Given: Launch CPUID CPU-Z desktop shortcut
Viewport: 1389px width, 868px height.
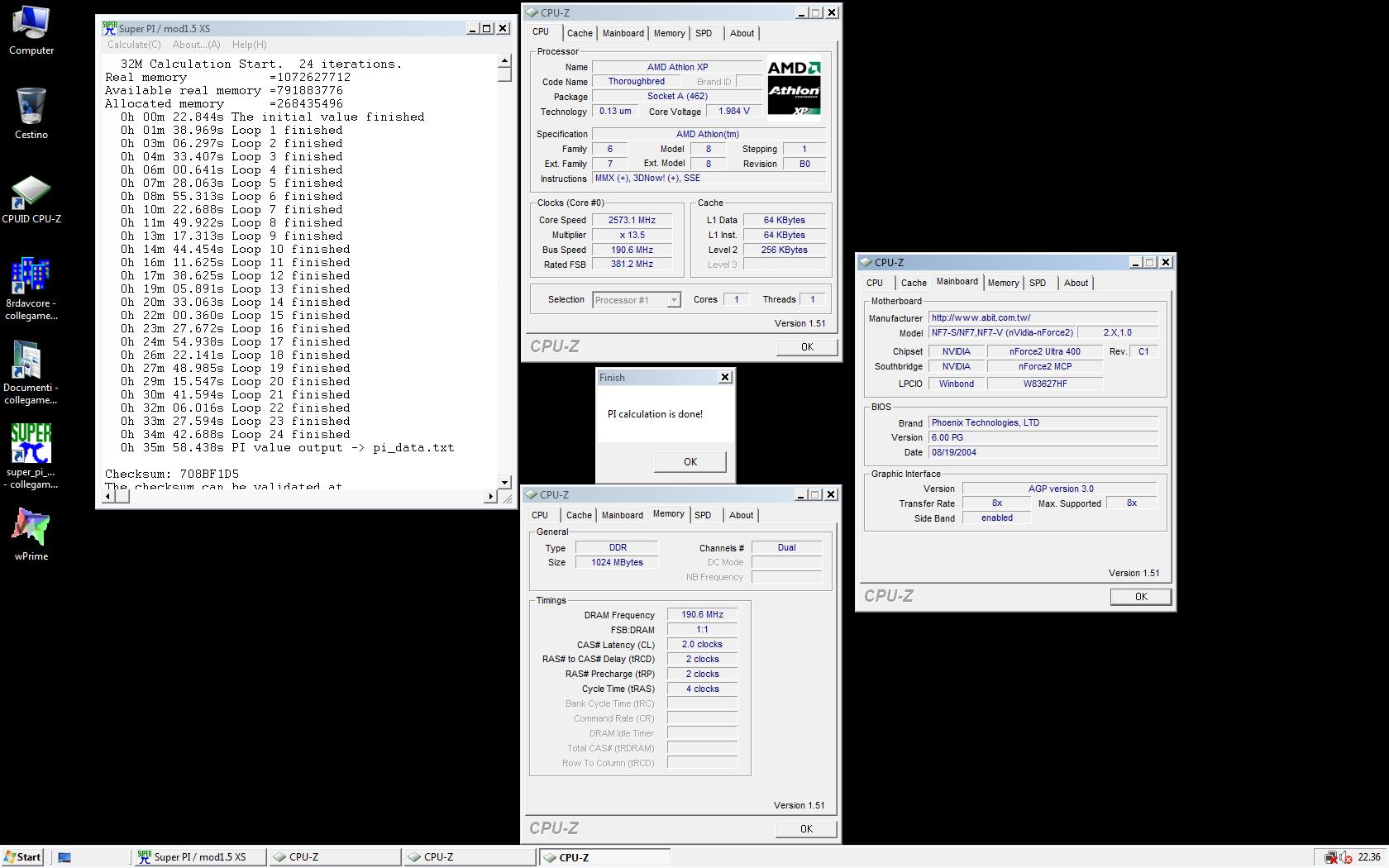Looking at the screenshot, I should (x=31, y=199).
